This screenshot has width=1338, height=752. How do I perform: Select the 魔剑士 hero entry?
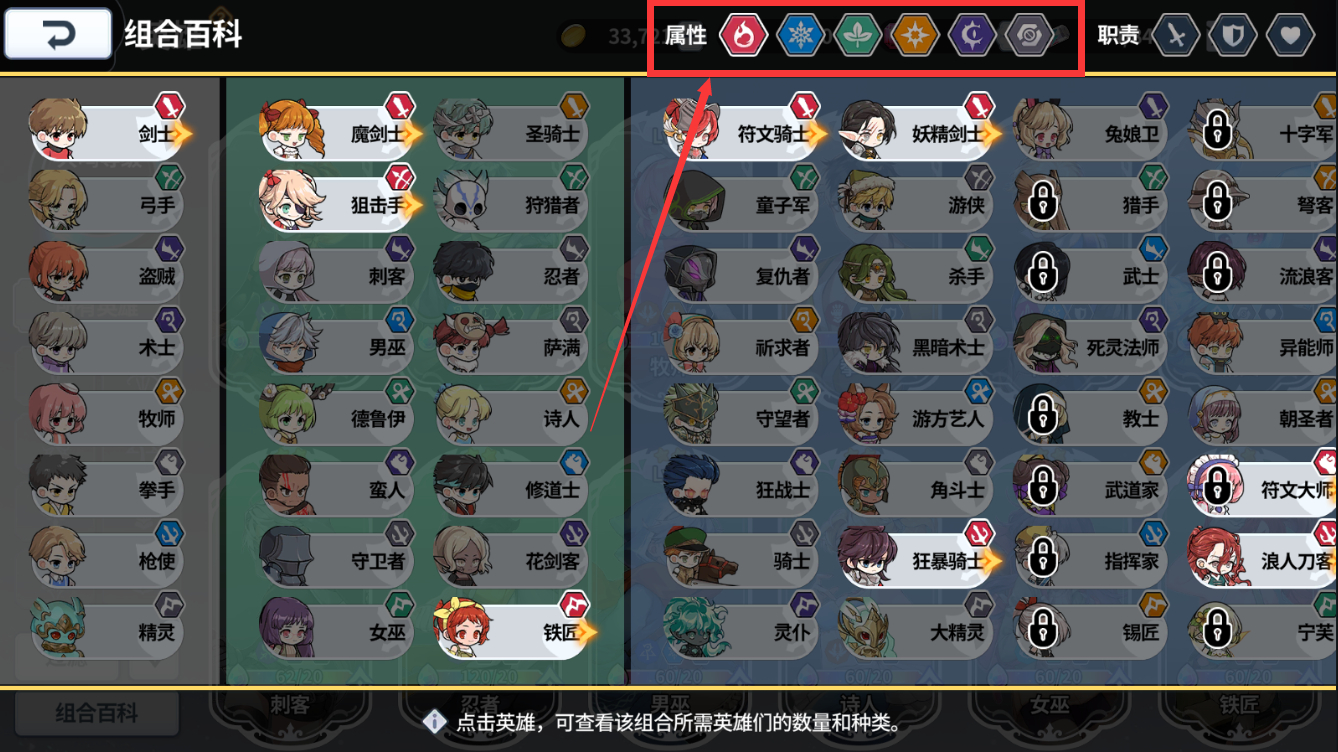[340, 132]
